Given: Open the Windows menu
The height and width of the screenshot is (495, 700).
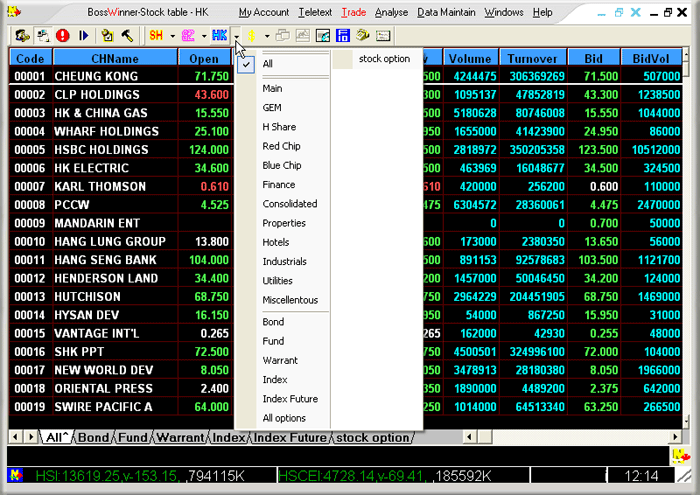Looking at the screenshot, I should (x=504, y=12).
